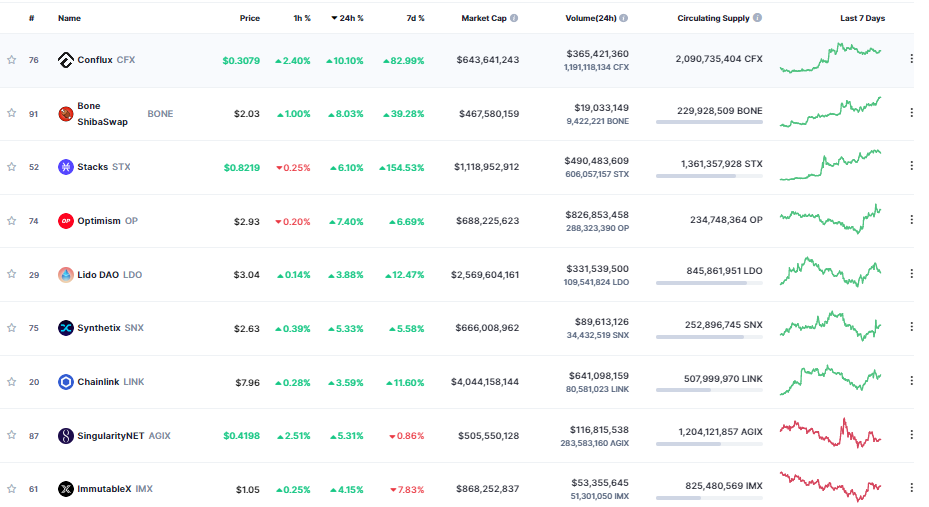Open Bone ShibaSwap row three-dot menu
This screenshot has height=507, width=929.
click(x=911, y=113)
